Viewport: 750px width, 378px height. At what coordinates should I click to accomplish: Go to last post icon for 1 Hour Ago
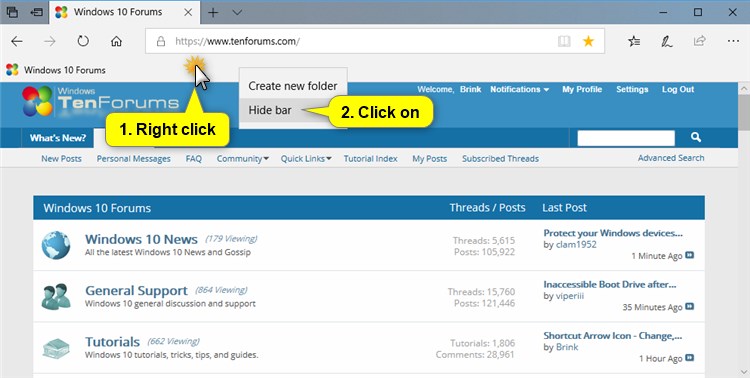(x=689, y=357)
